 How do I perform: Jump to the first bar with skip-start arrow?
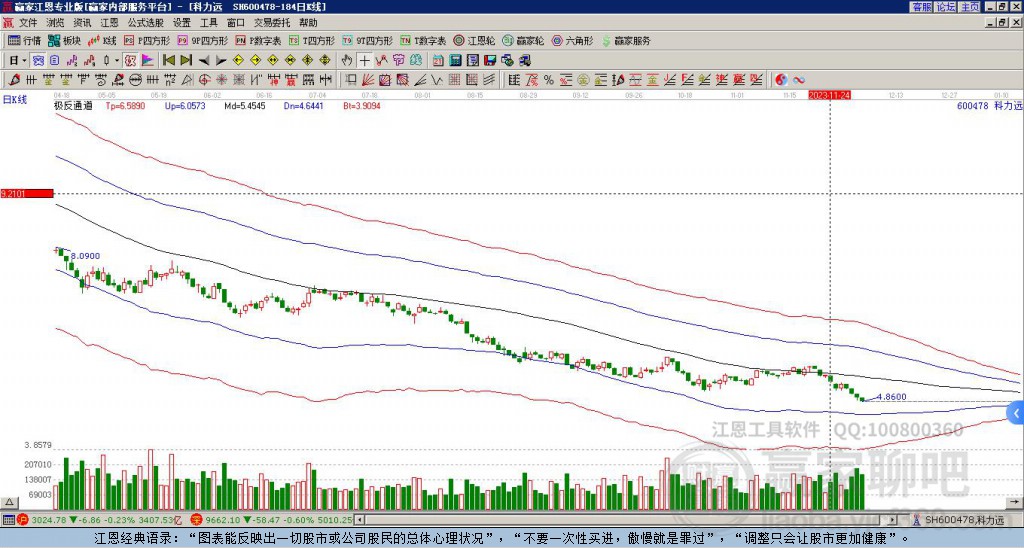(x=169, y=60)
